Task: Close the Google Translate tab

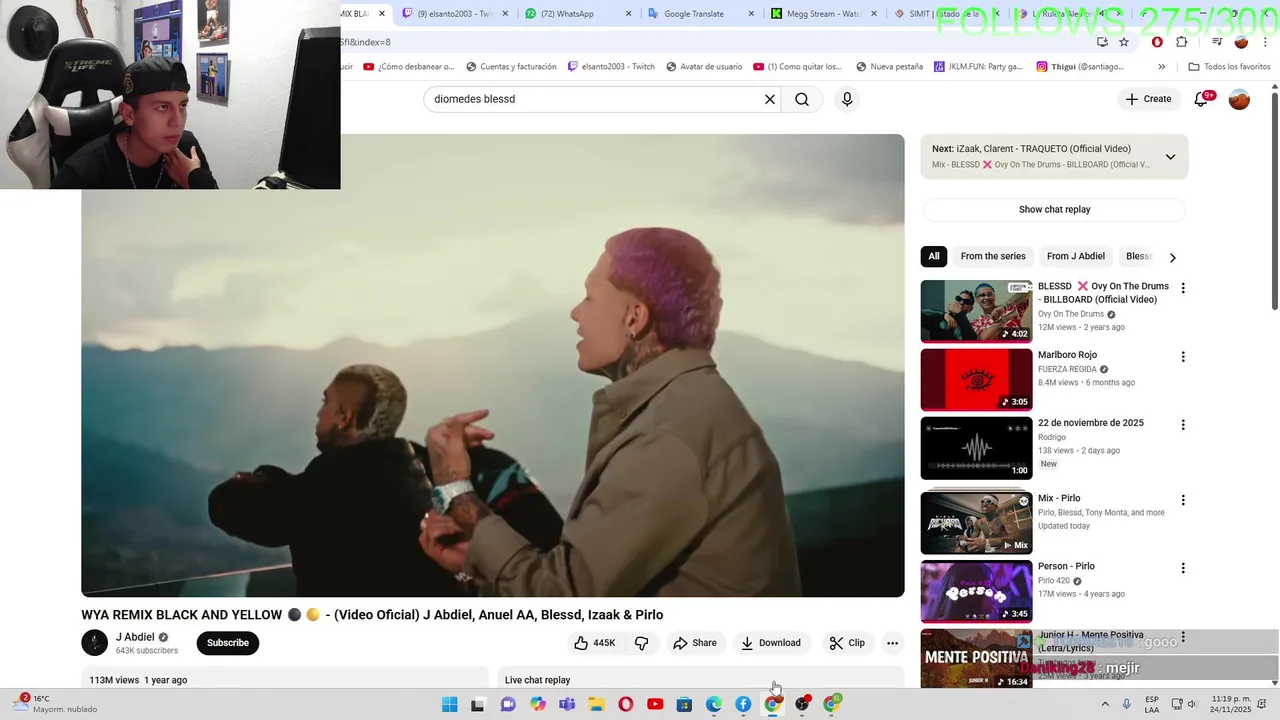Action: (x=752, y=14)
